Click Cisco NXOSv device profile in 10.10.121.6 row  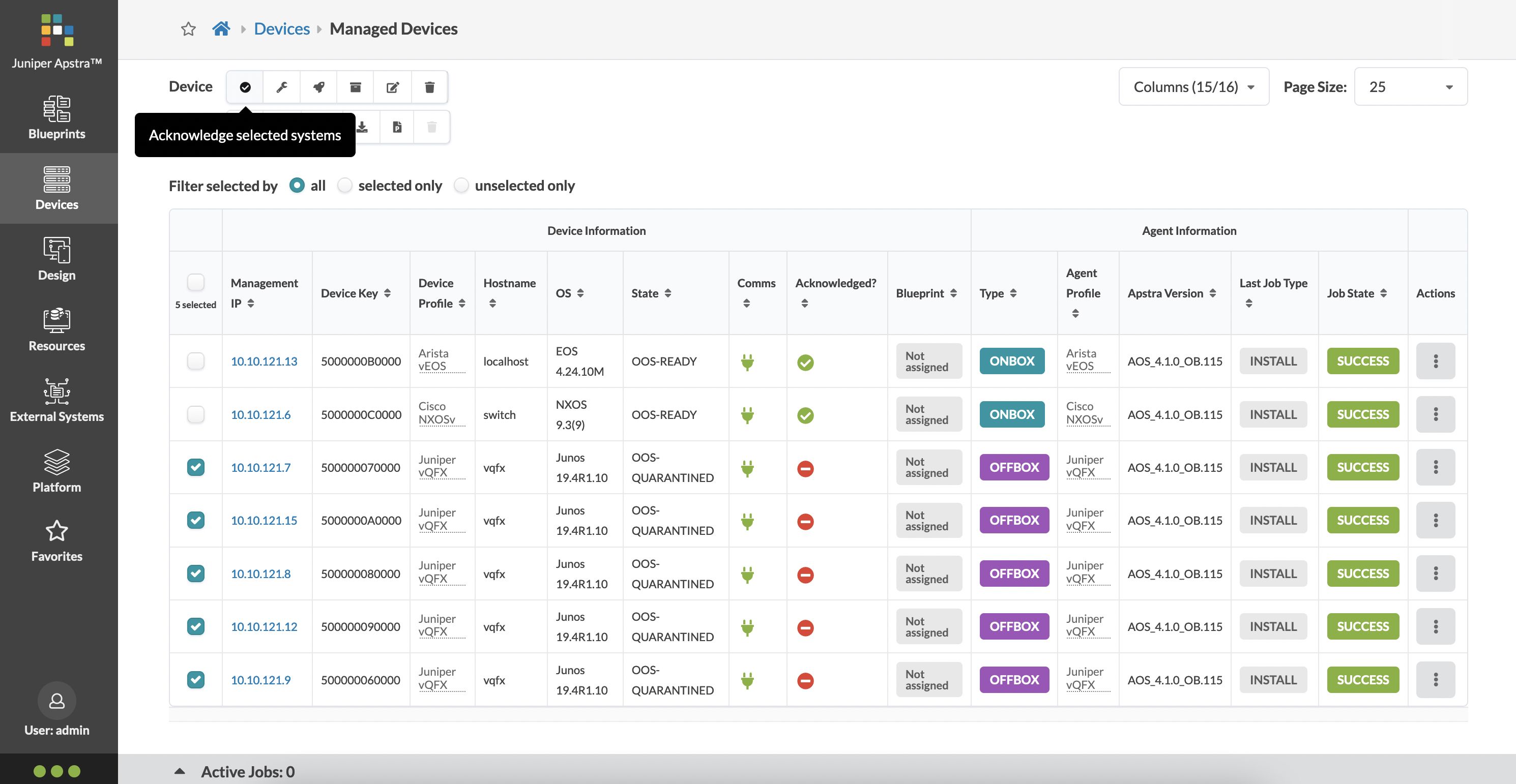(442, 413)
